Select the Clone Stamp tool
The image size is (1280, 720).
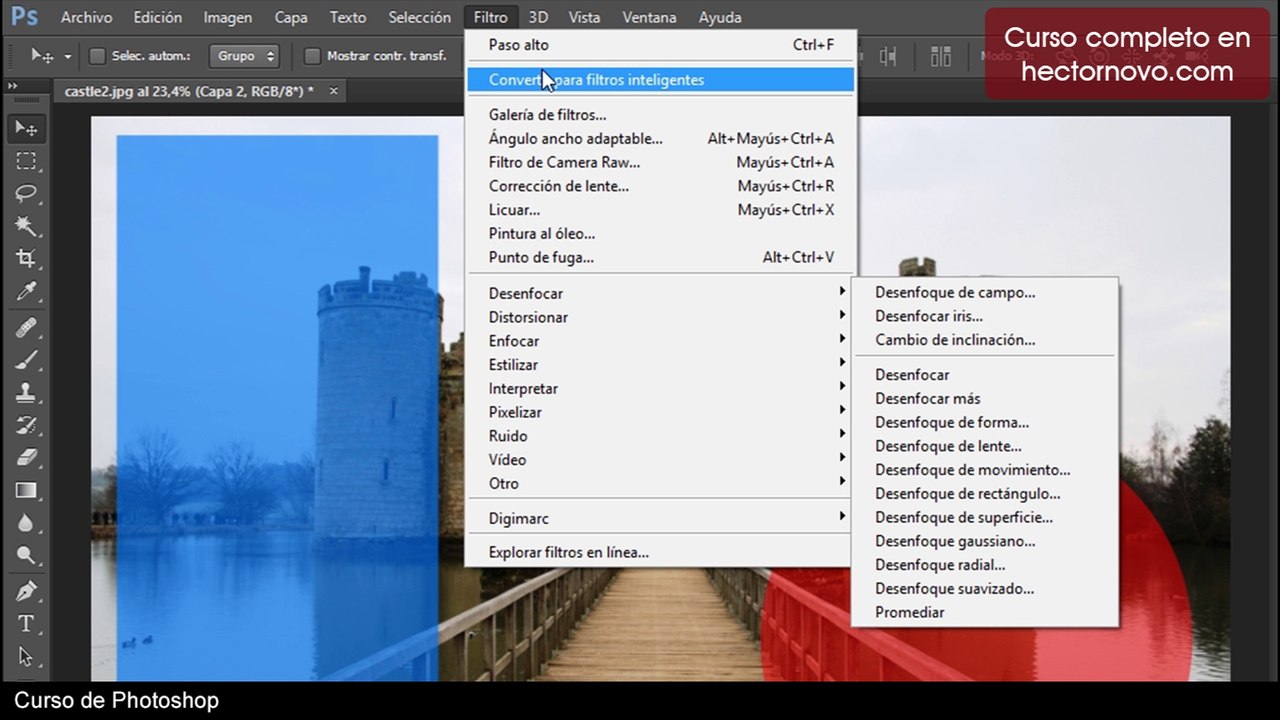tap(26, 393)
